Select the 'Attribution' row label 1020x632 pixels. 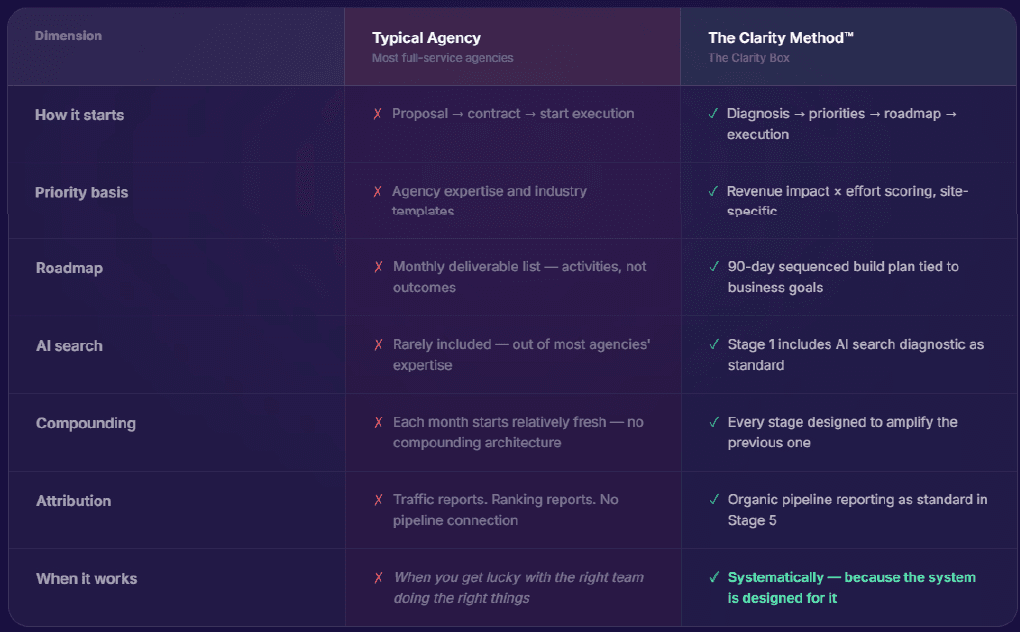coord(74,501)
